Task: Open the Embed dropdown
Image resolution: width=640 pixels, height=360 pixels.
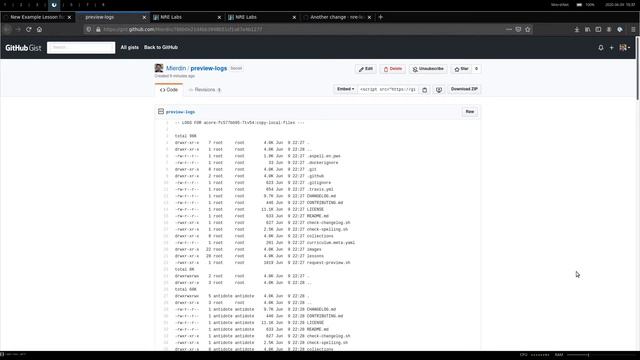Action: pos(345,89)
